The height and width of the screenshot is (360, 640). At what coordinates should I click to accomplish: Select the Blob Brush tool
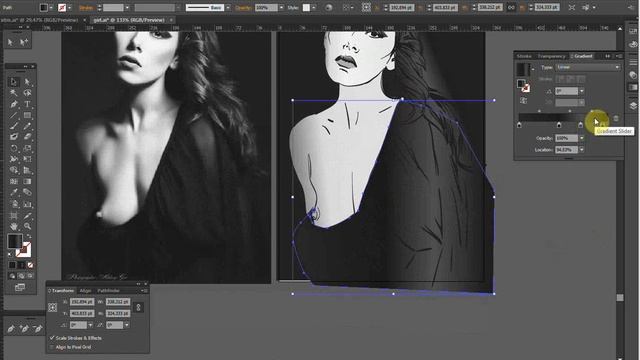coord(13,137)
